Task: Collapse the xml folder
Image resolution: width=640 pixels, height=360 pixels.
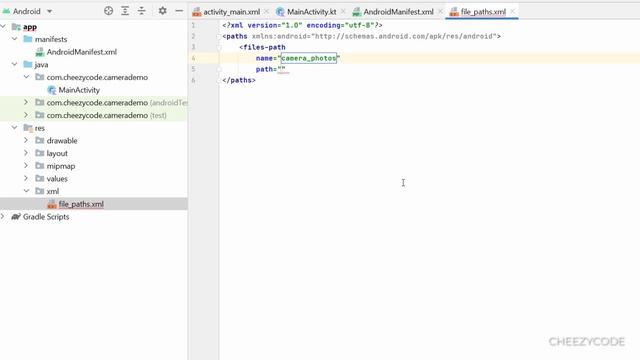Action: click(x=27, y=191)
